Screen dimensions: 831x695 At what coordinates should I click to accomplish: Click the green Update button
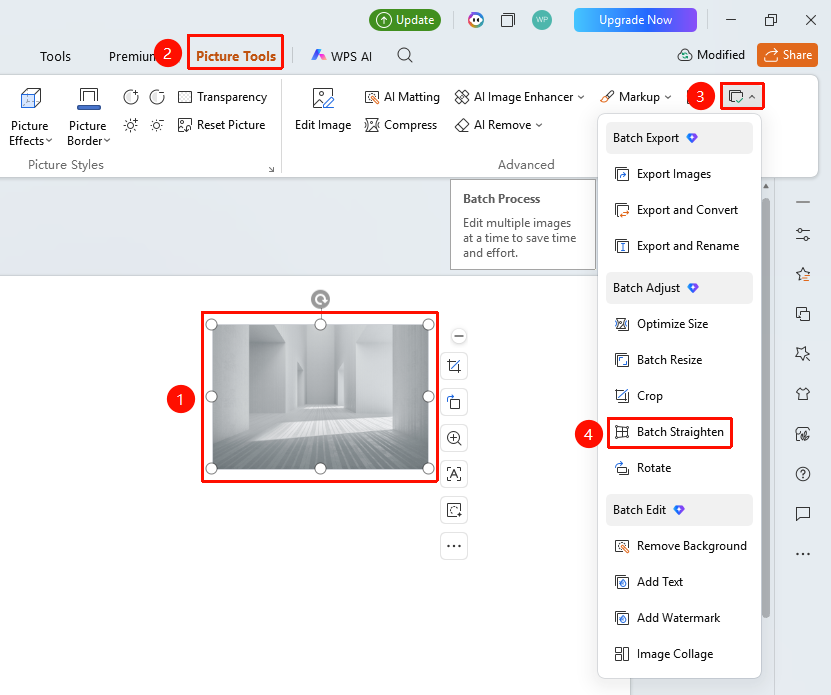pos(405,20)
